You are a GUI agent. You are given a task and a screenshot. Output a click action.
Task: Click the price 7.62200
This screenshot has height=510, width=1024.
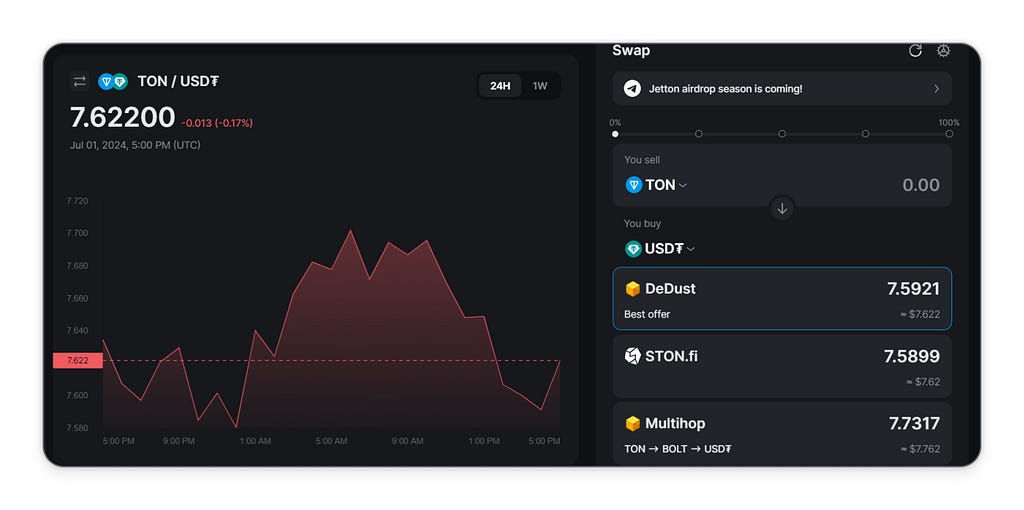pos(123,118)
